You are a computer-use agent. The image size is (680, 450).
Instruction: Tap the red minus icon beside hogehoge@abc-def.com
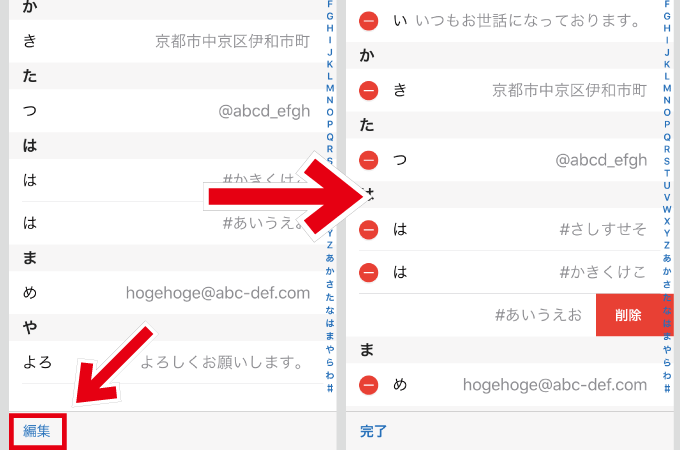coord(369,385)
